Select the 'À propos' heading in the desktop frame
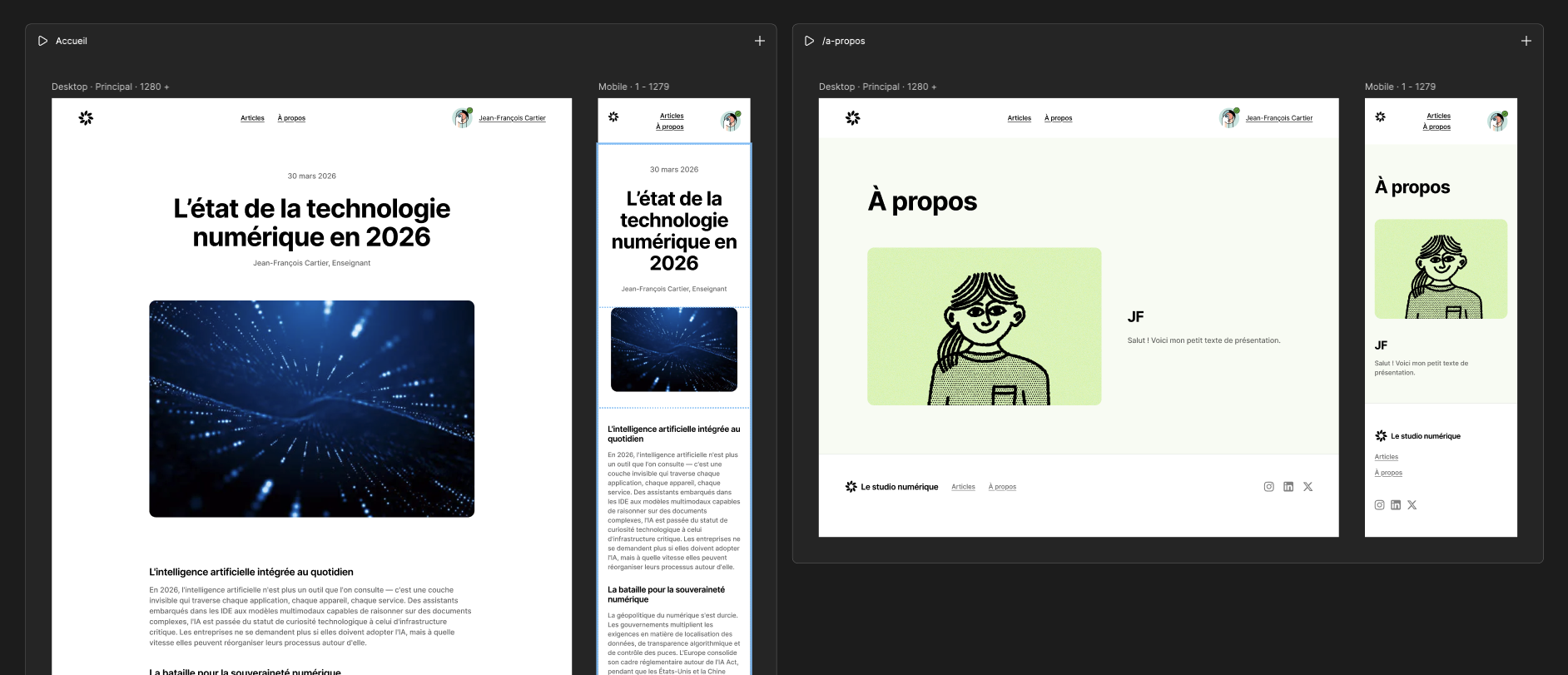Screen dimensions: 1568x675 click(x=922, y=201)
